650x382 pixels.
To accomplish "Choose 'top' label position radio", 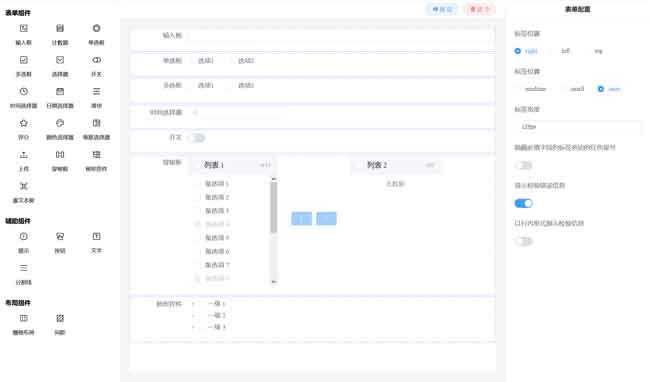I will (587, 51).
